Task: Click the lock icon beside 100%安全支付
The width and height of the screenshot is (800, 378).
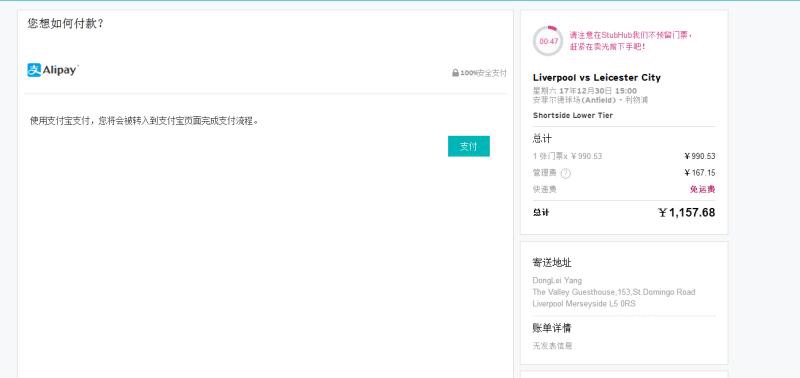Action: [455, 73]
